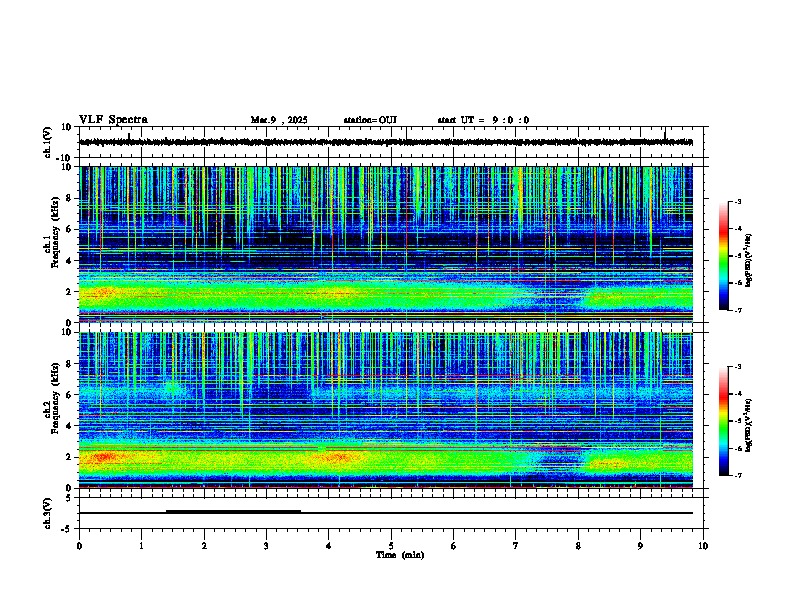Click the ch.2 color scale bar
792x612 pixels.
(x=724, y=421)
